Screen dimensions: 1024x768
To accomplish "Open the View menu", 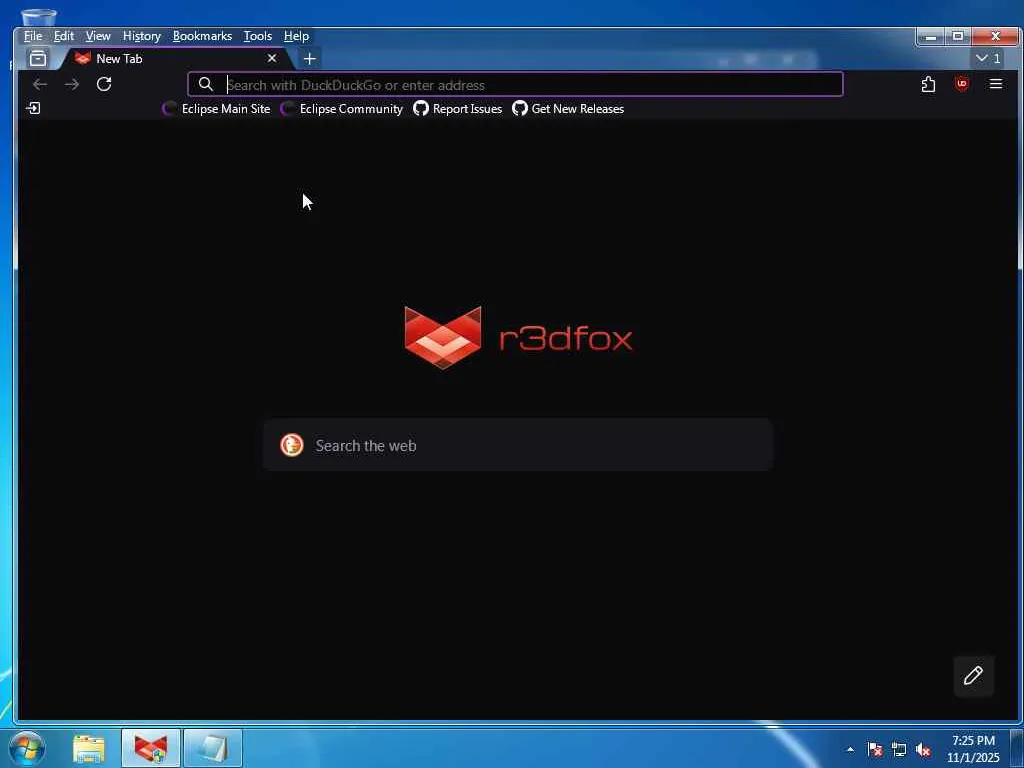I will (x=98, y=36).
